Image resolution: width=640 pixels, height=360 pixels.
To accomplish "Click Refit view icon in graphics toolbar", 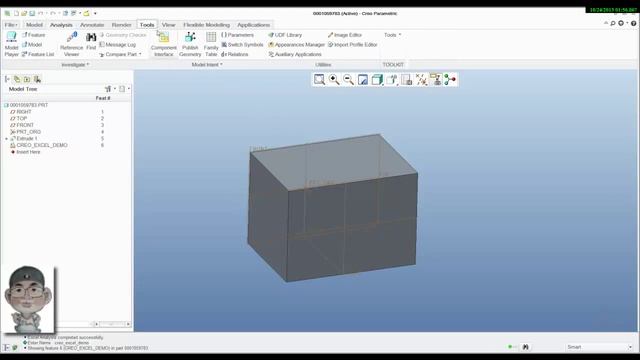I will click(x=319, y=80).
